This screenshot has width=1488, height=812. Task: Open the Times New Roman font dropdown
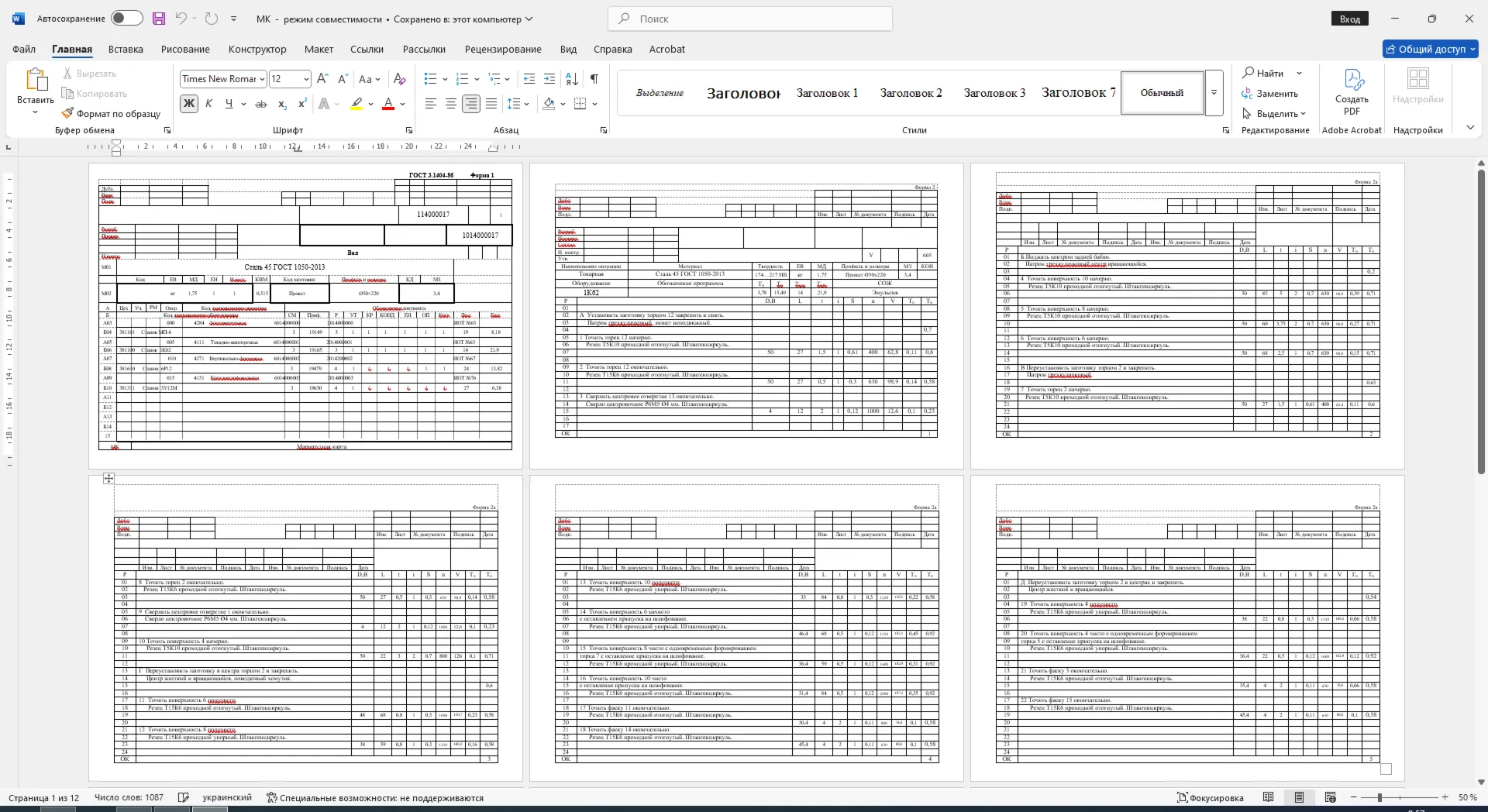pos(223,79)
